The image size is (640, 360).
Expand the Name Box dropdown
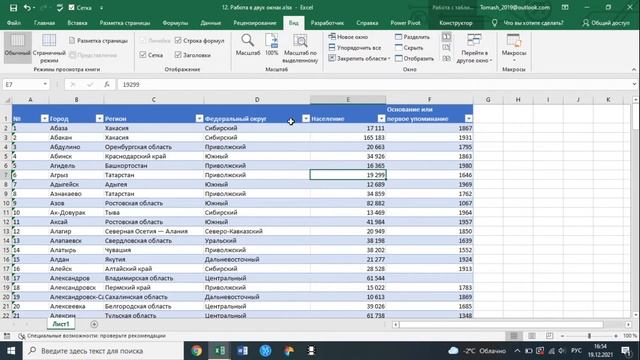pos(45,84)
